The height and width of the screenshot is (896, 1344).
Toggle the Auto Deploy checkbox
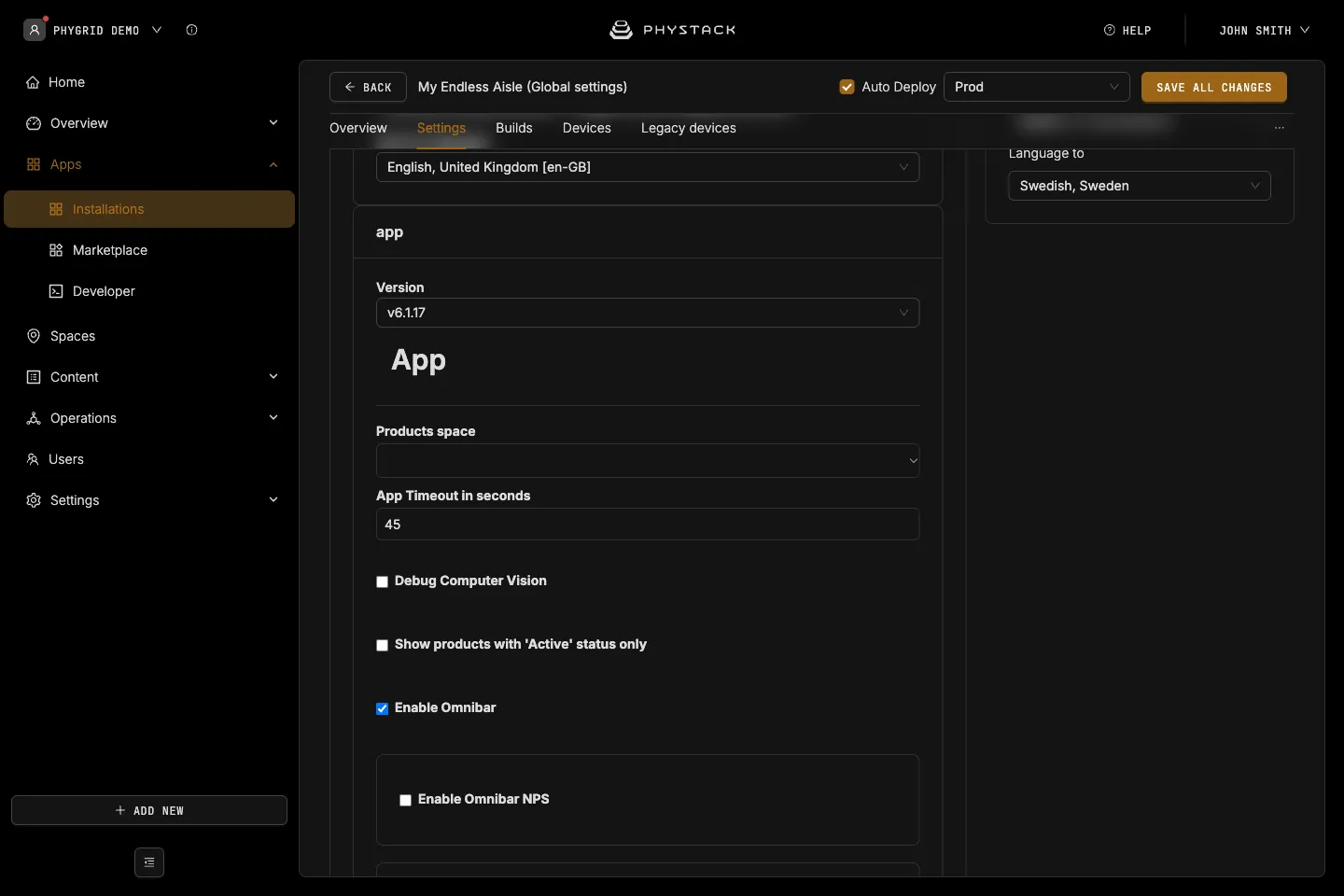pyautogui.click(x=847, y=87)
